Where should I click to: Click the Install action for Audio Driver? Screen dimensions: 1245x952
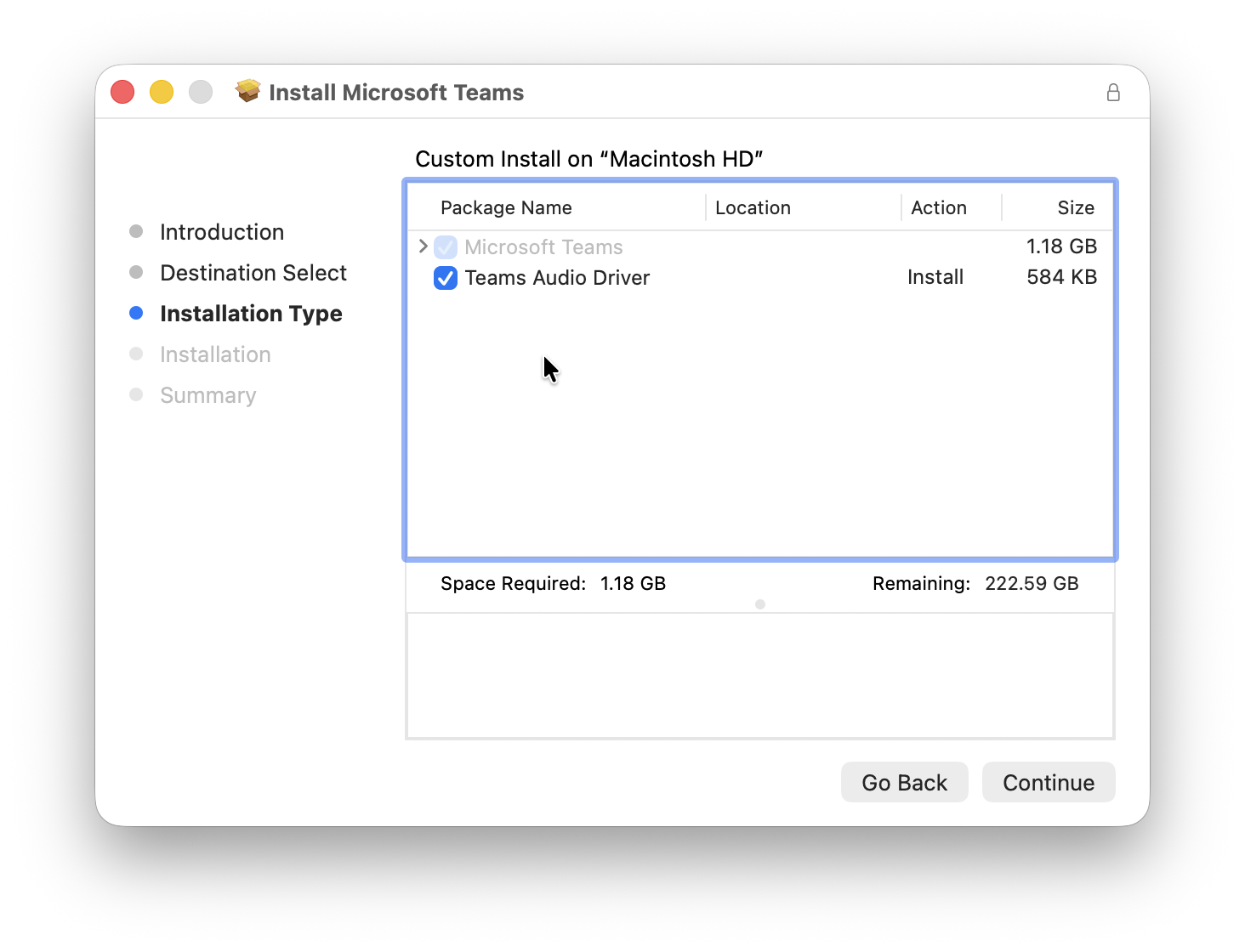click(x=935, y=277)
